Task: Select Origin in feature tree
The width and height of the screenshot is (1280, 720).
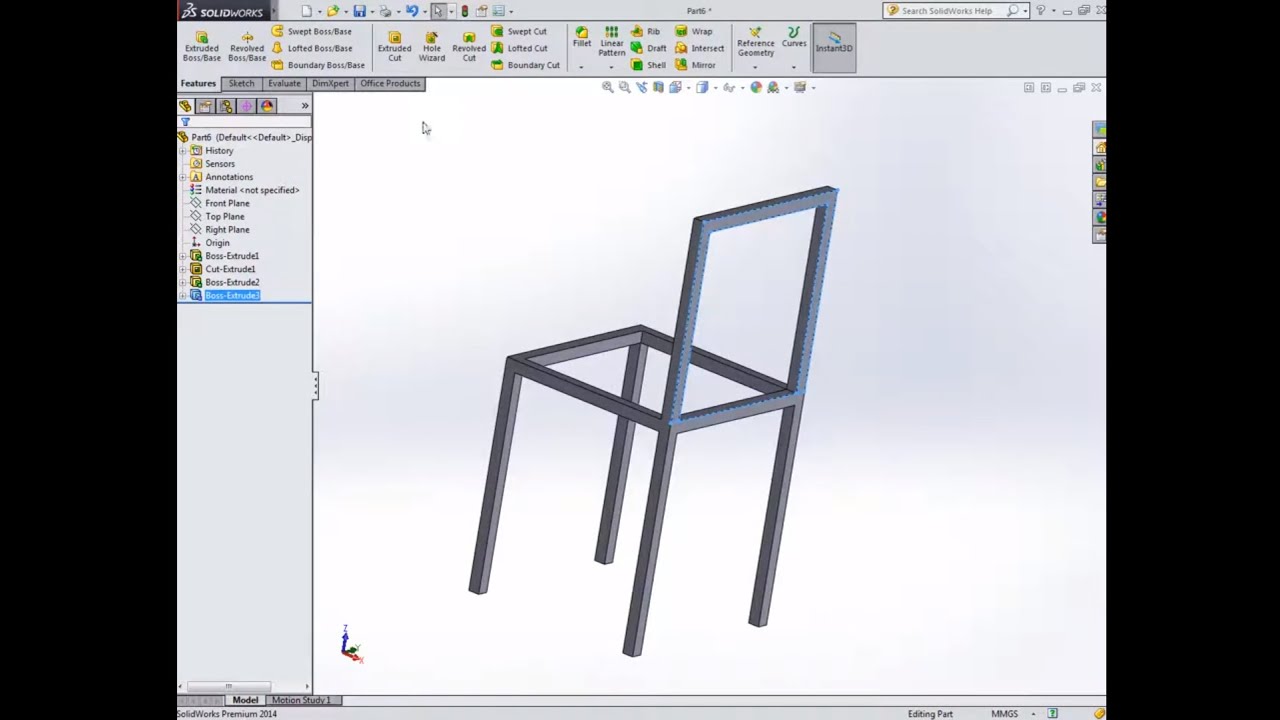Action: pyautogui.click(x=210, y=243)
